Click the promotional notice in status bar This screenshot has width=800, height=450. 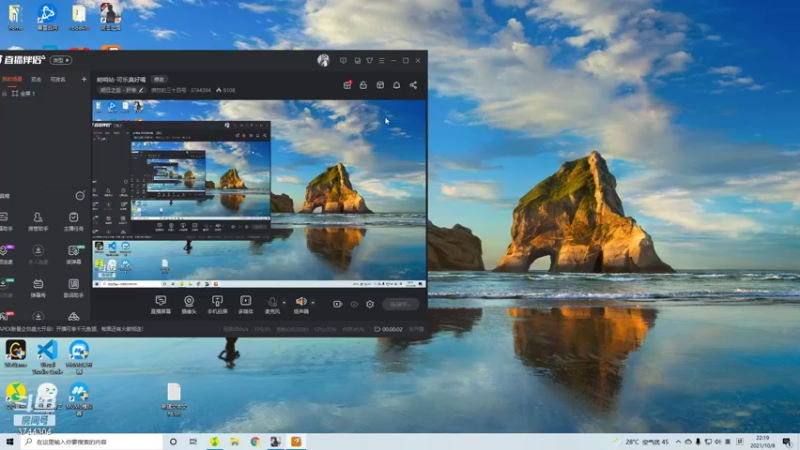tap(71, 329)
